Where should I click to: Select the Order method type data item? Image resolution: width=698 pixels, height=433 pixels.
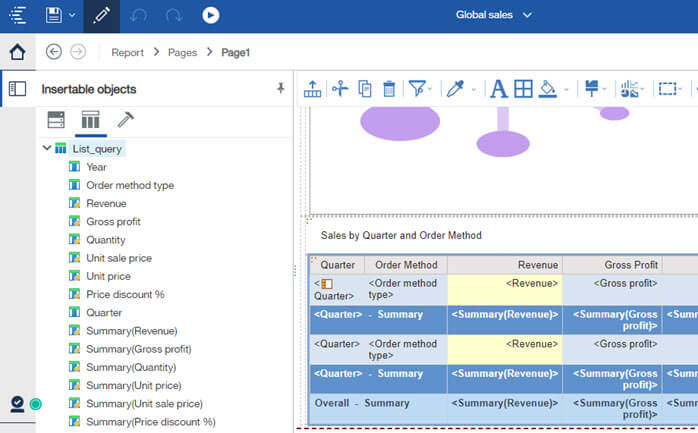pos(130,185)
